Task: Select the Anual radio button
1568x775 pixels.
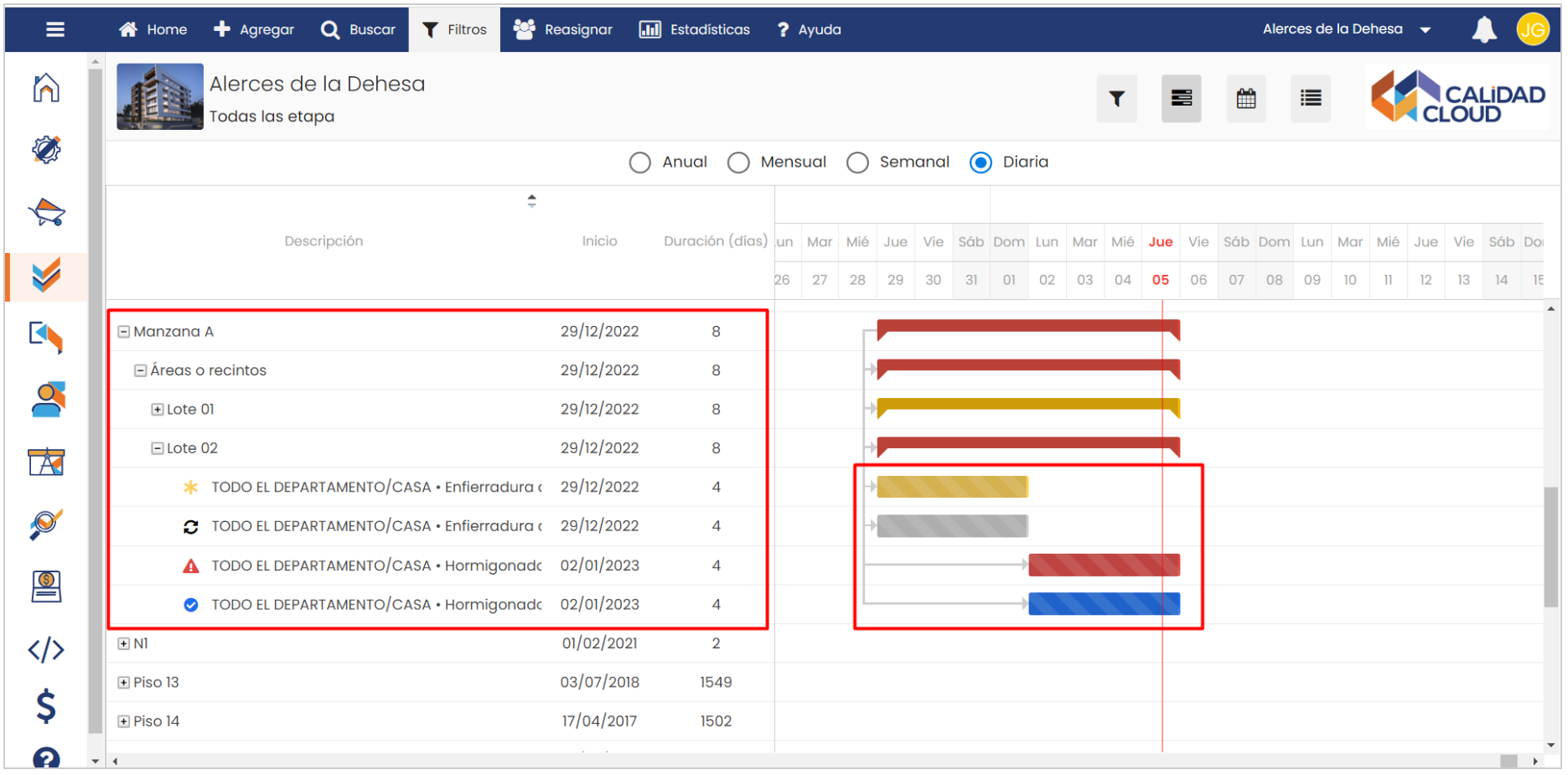Action: click(x=639, y=163)
